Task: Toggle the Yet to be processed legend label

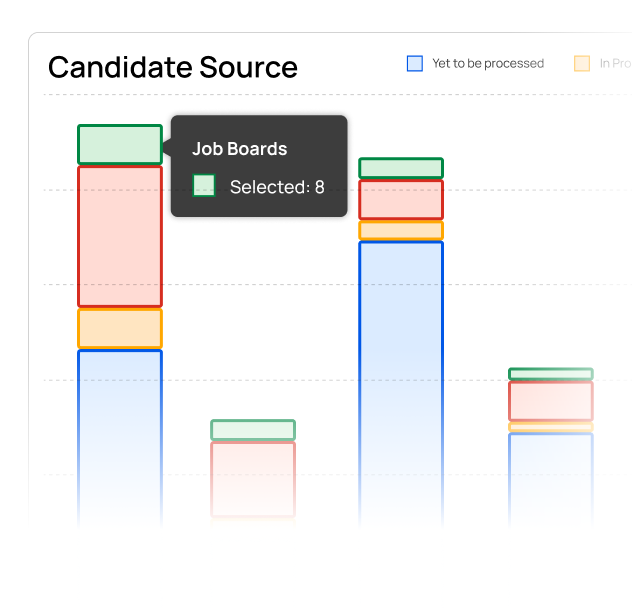Action: tap(488, 63)
